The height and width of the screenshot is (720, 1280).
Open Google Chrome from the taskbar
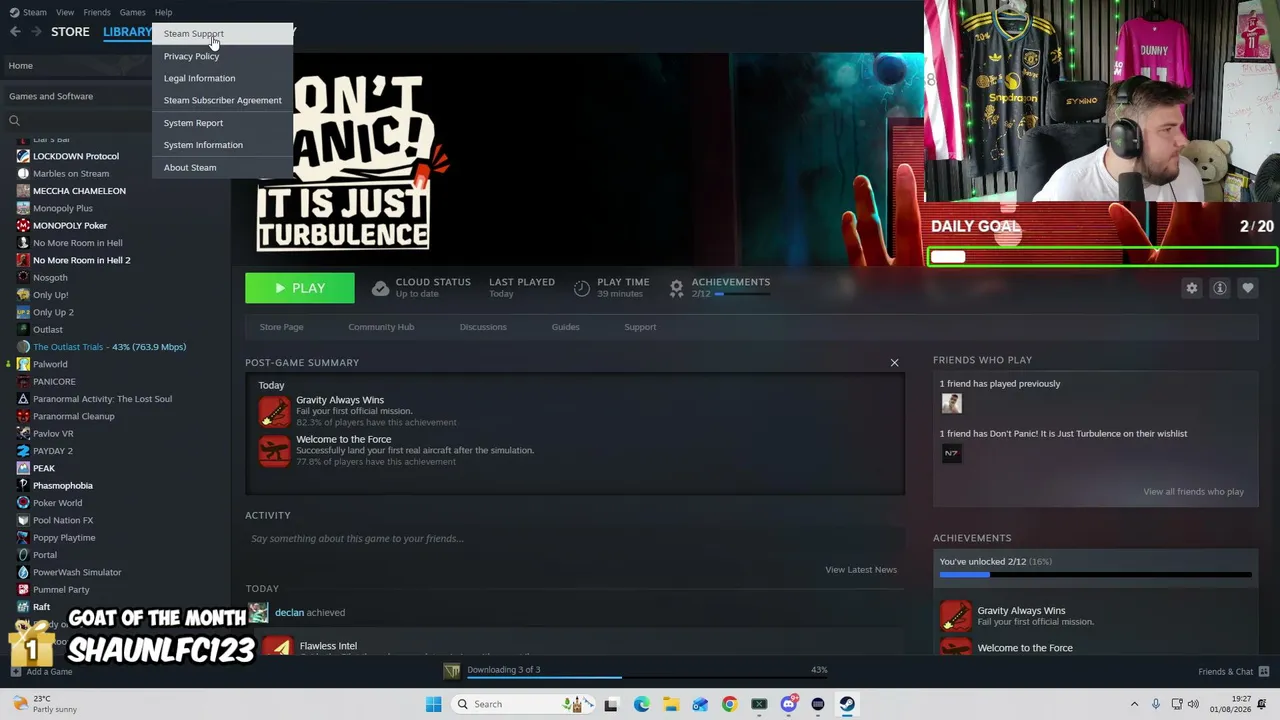pos(730,704)
